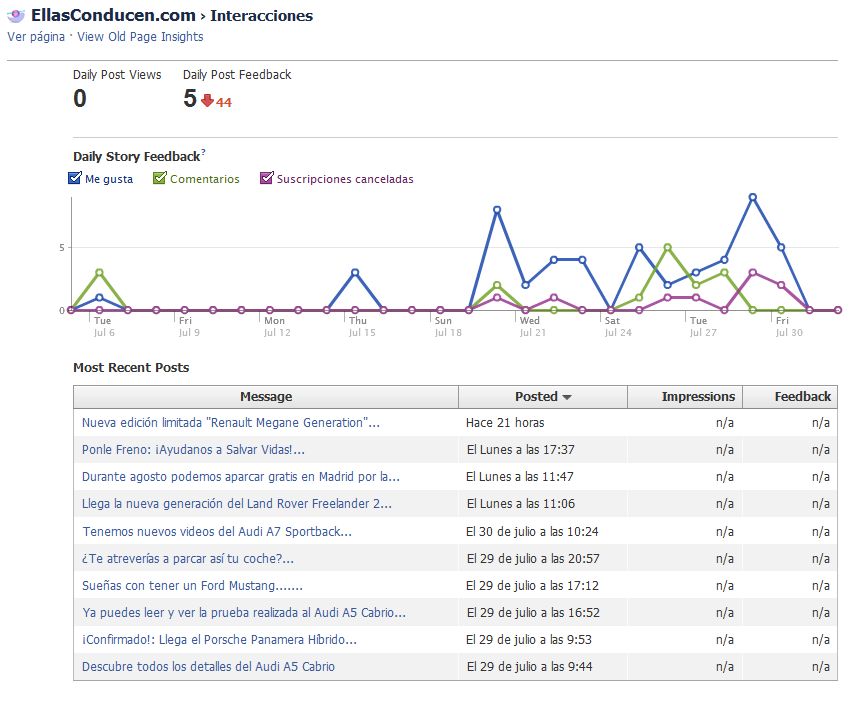This screenshot has height=710, width=853.
Task: Open View Old Page Insights
Action: (140, 36)
